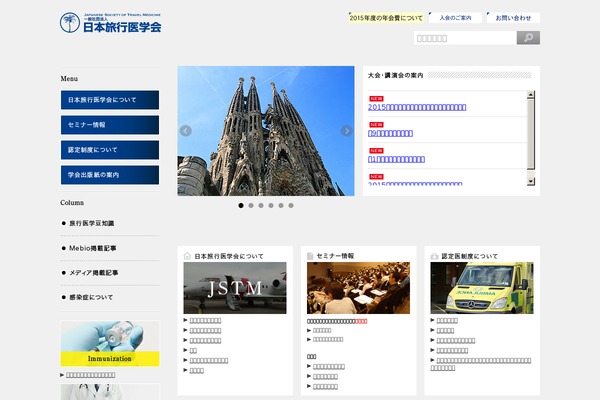Select the third slideshow dot
Image resolution: width=600 pixels, height=400 pixels.
point(261,206)
